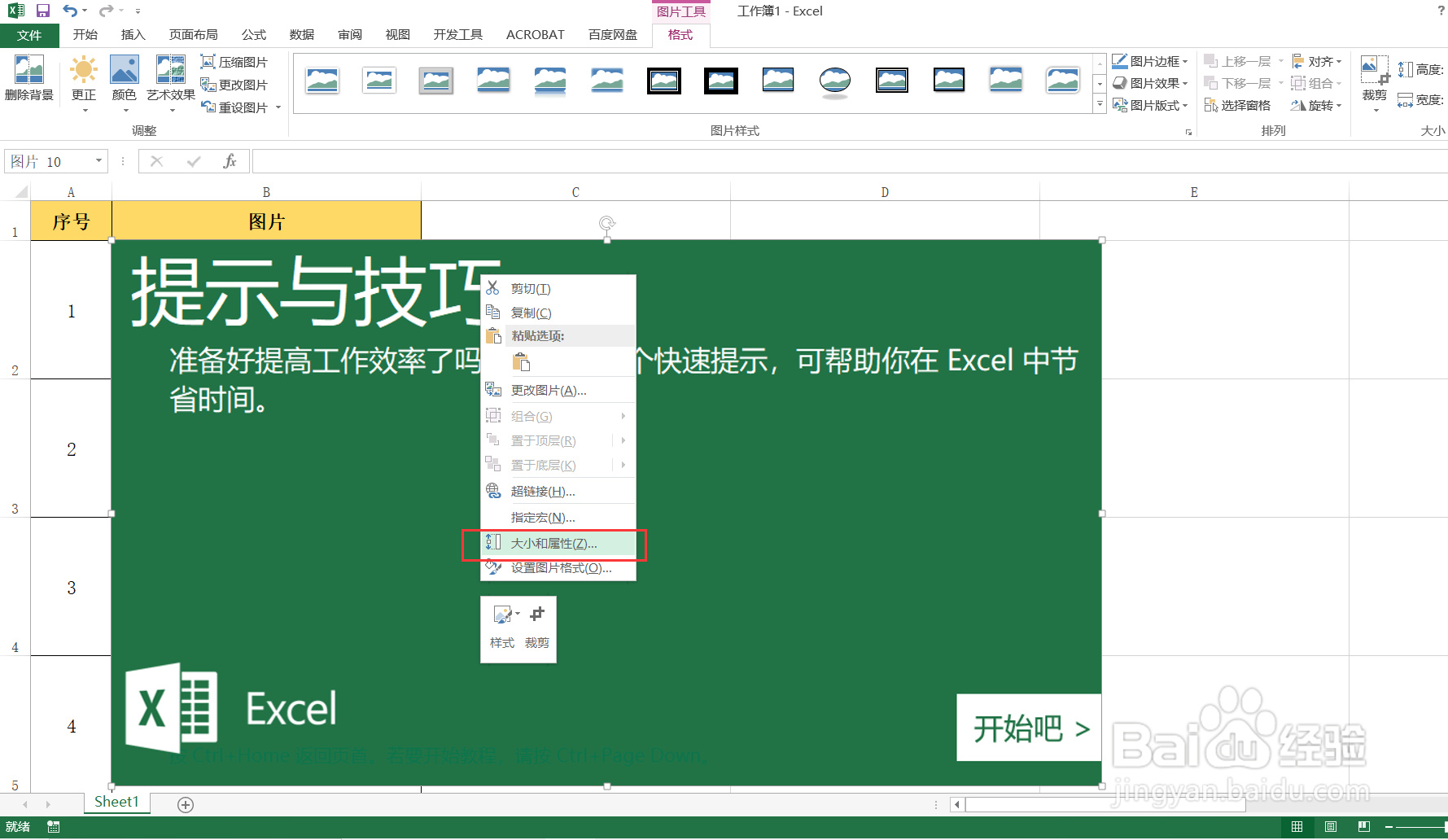Click the rotation handle above the picture
1448x840 pixels.
point(607,223)
